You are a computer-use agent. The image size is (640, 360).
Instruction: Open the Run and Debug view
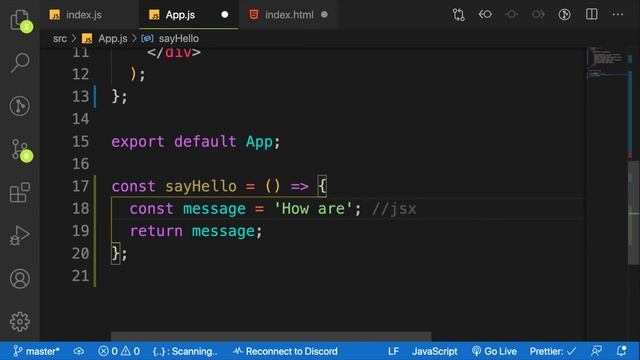(20, 236)
